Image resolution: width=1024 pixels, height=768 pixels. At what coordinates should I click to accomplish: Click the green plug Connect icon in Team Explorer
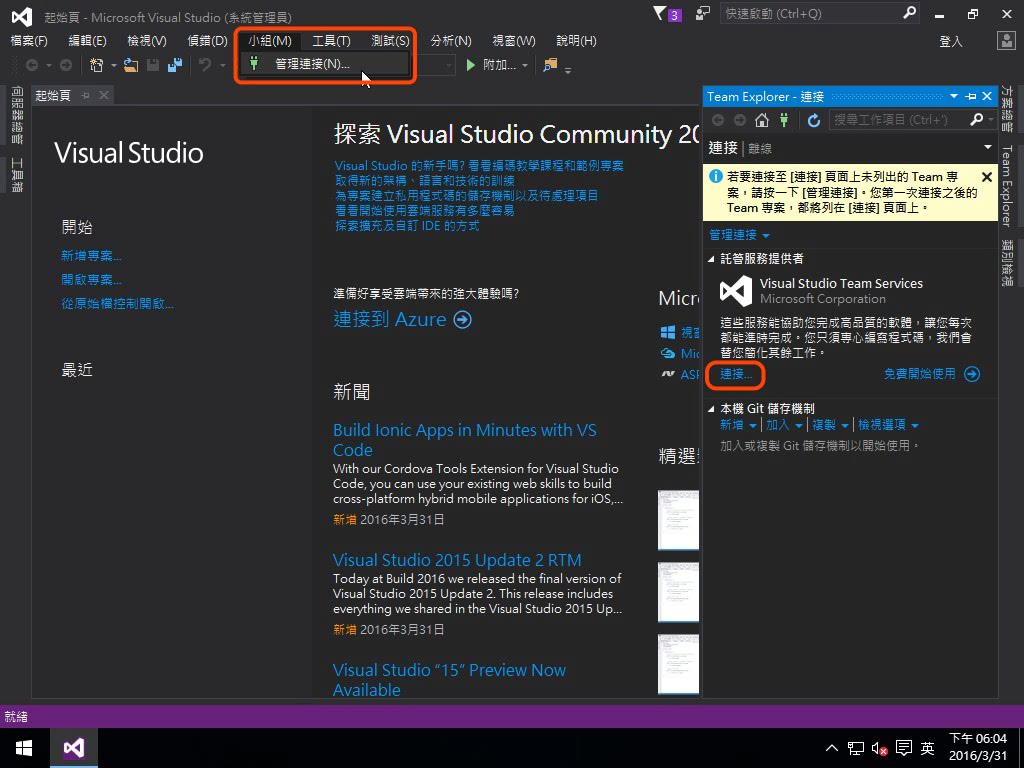coord(784,120)
